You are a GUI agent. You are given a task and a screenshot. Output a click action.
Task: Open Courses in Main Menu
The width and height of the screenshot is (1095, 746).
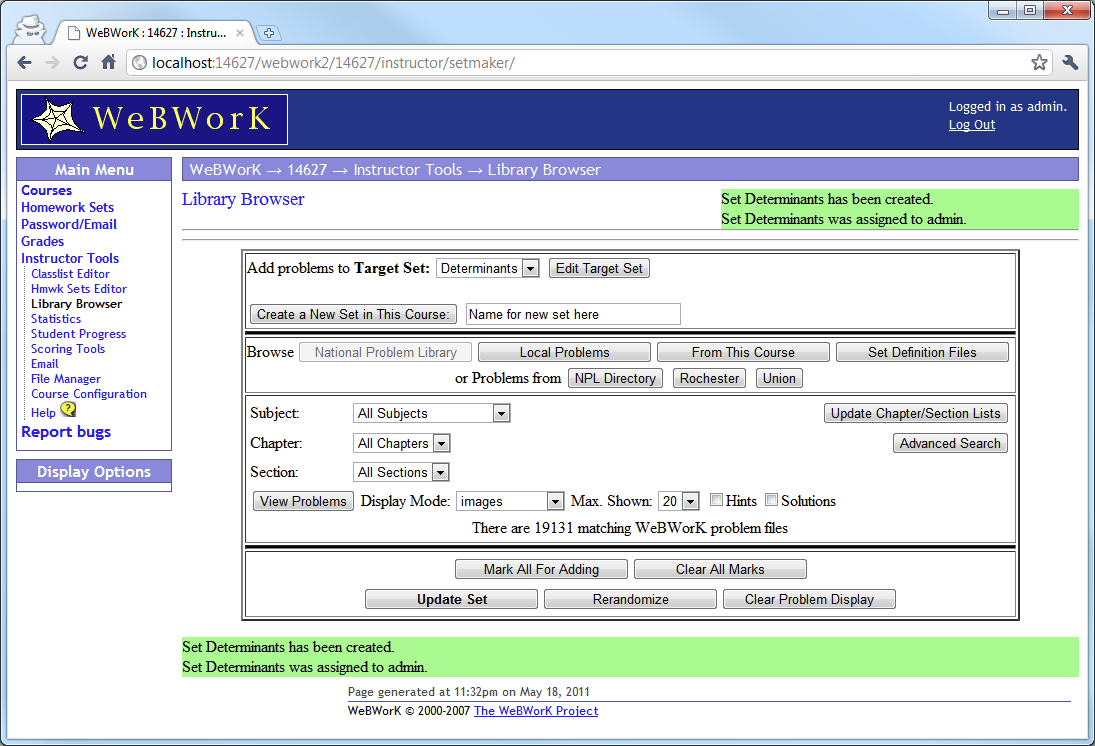(47, 190)
